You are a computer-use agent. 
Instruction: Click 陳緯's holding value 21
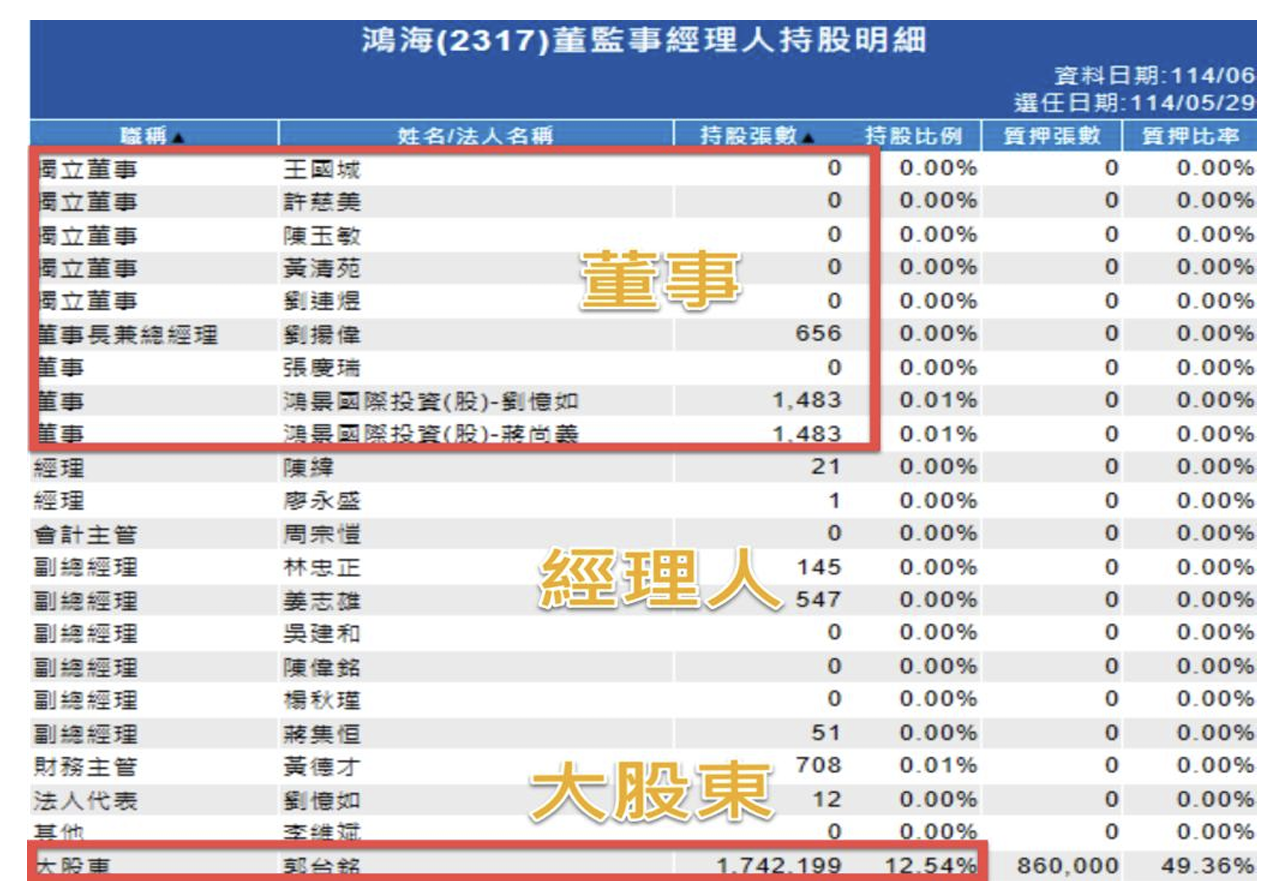click(x=826, y=467)
